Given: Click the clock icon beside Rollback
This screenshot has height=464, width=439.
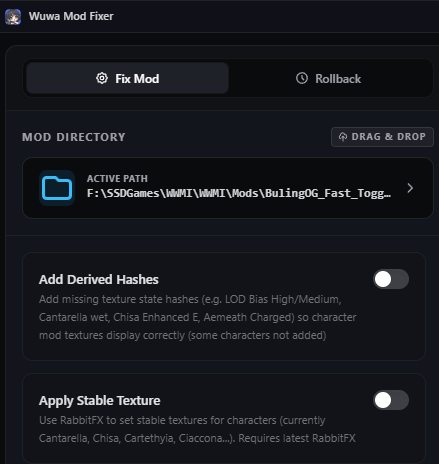Looking at the screenshot, I should click(302, 78).
